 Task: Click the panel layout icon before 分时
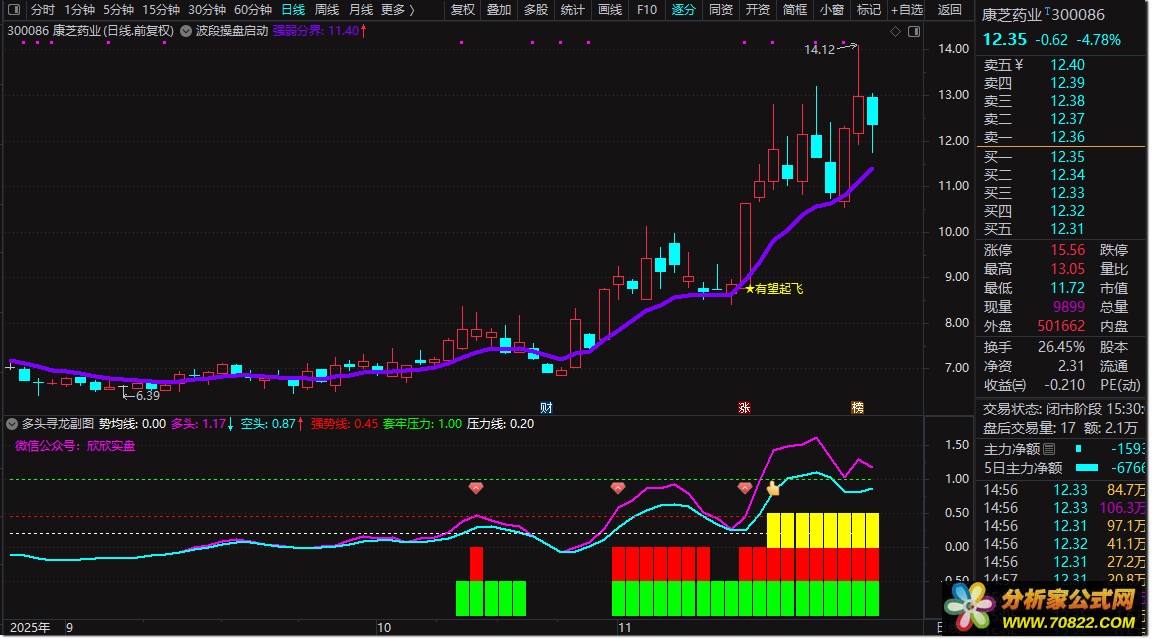pos(13,10)
